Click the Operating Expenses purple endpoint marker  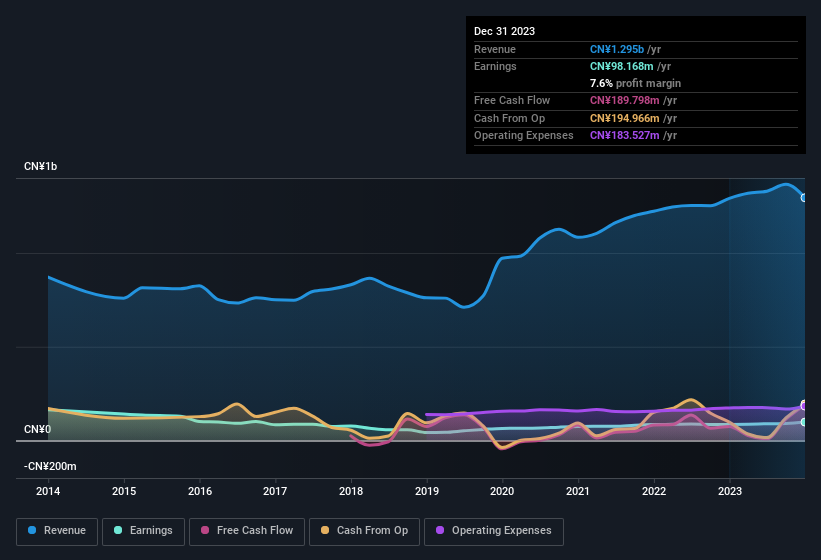(804, 406)
